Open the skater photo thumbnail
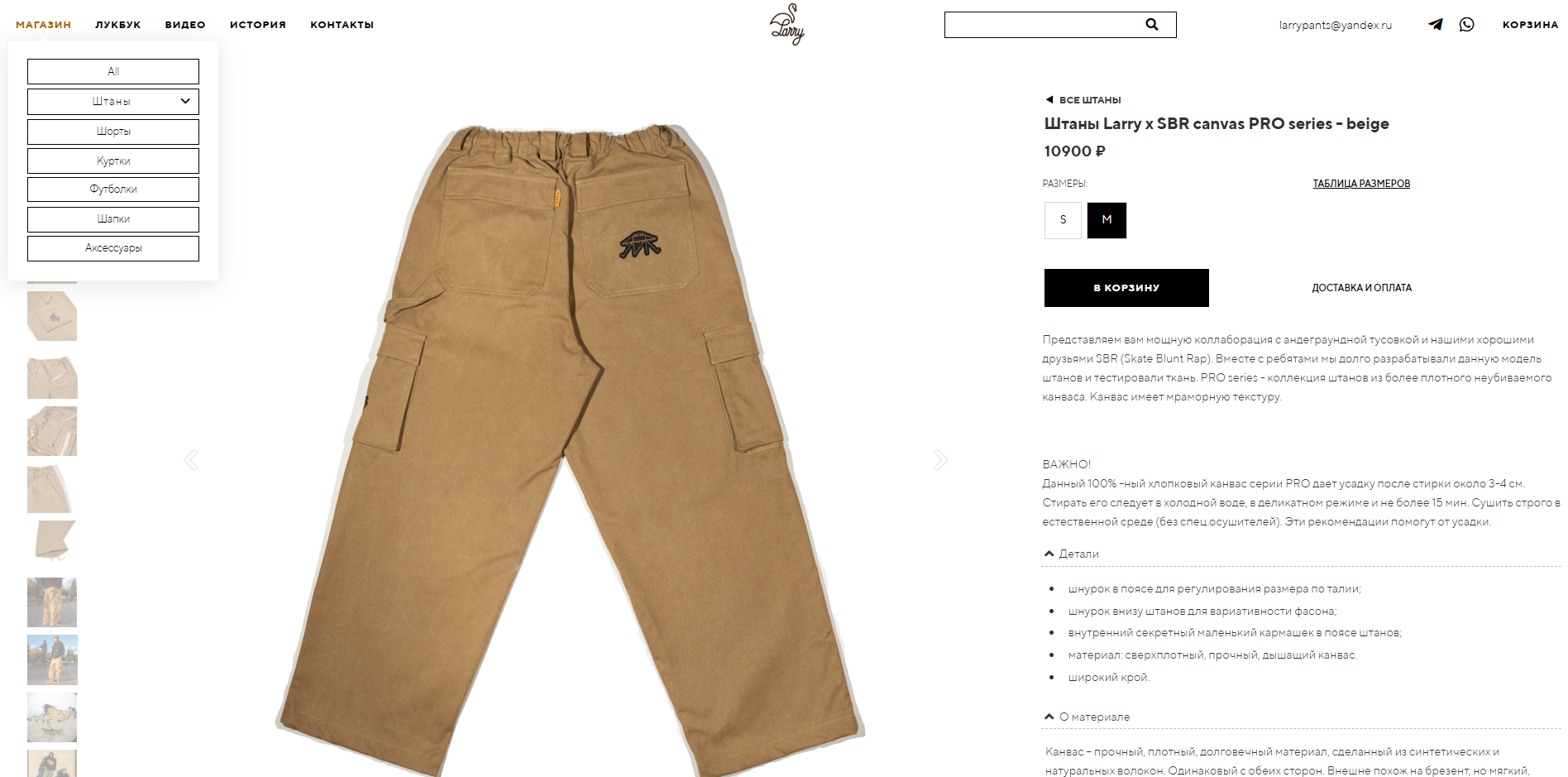This screenshot has height=777, width=1568. (x=52, y=717)
